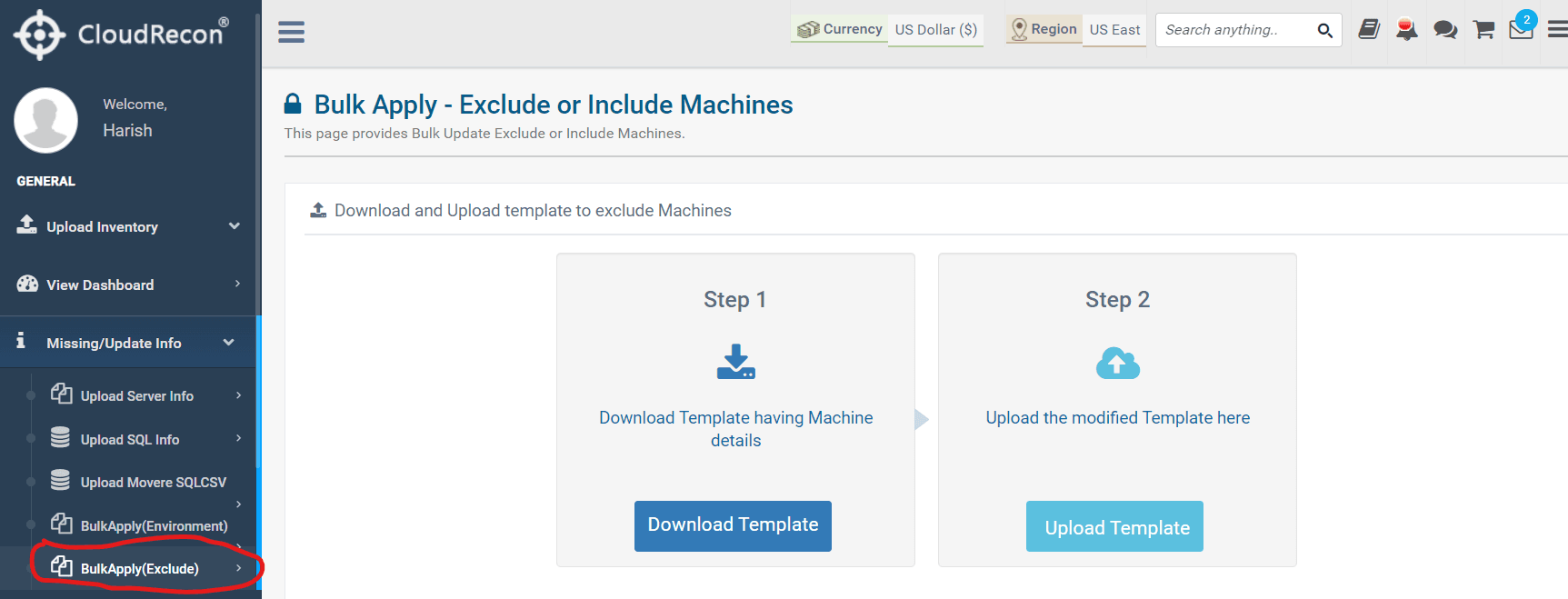Click the Currency label with money icon
Image resolution: width=1568 pixels, height=599 pixels.
point(840,29)
